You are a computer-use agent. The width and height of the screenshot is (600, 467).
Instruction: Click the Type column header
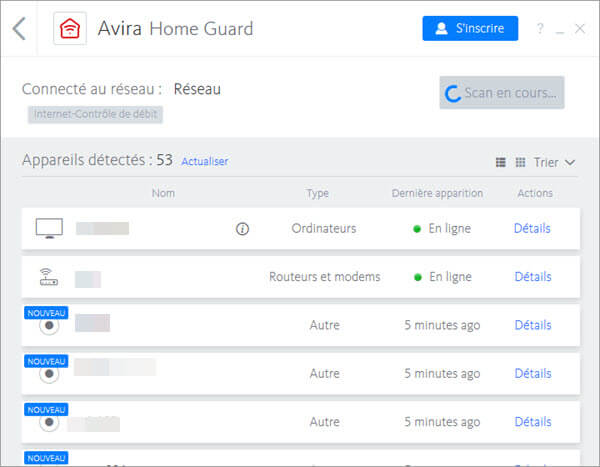click(x=317, y=193)
